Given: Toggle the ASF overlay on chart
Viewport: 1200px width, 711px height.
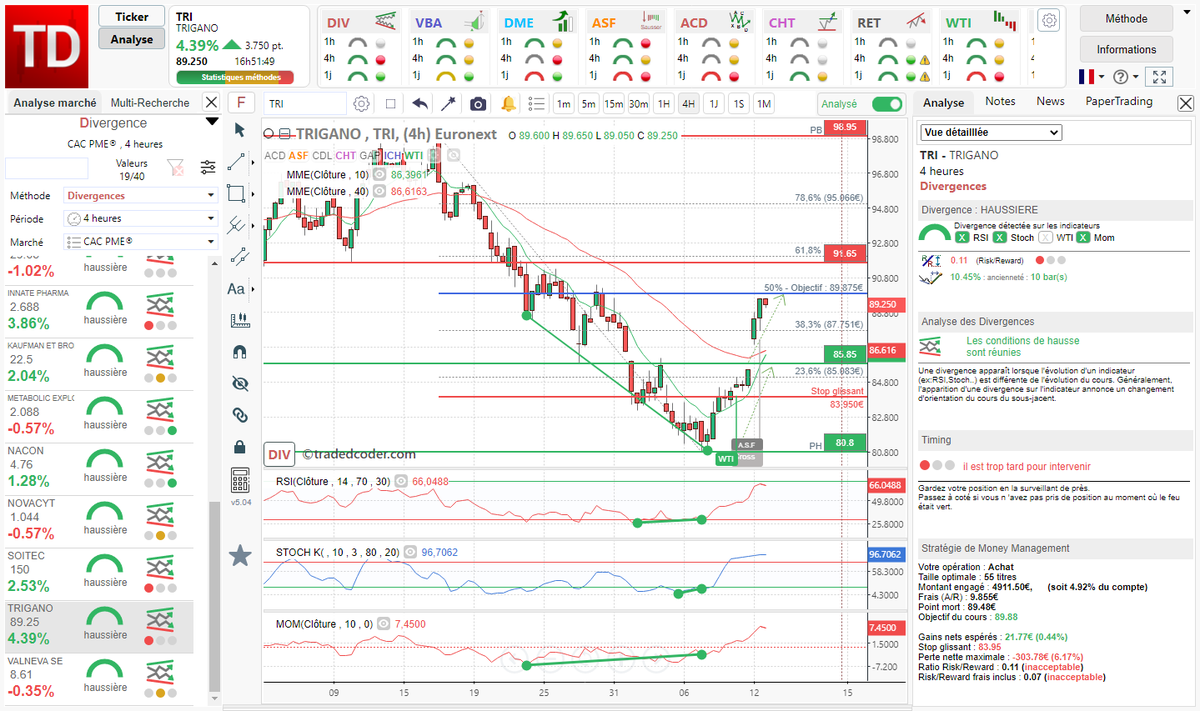Looking at the screenshot, I should [x=298, y=156].
